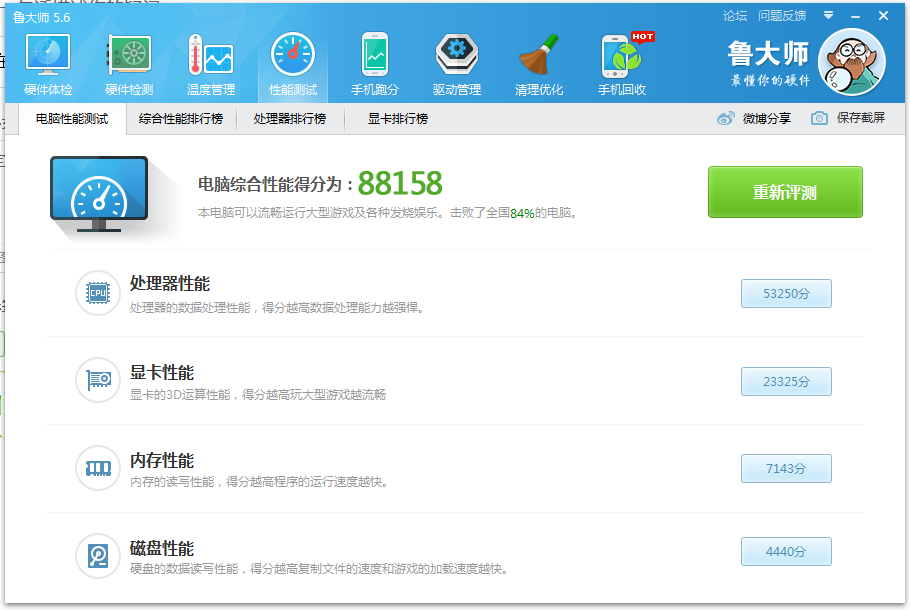This screenshot has height=610, width=910.
Task: Open the 论坛 forum link
Action: coord(735,15)
